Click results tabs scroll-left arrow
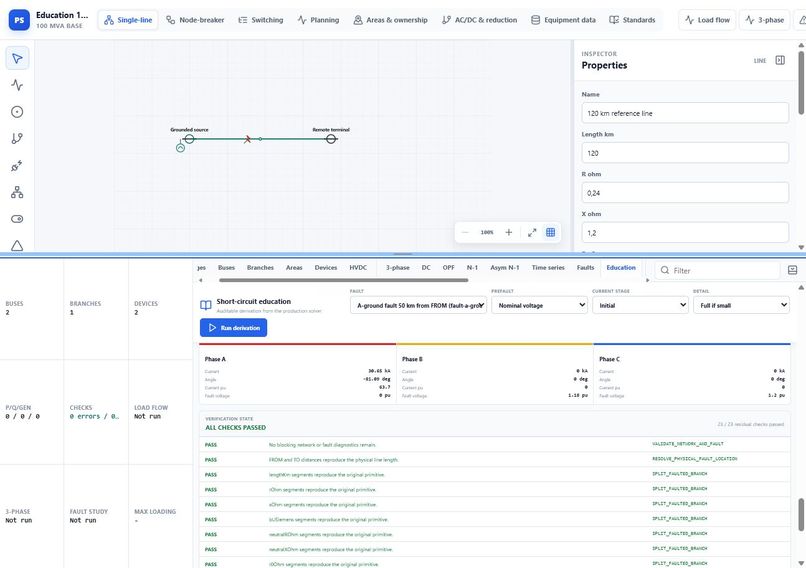 [x=200, y=280]
